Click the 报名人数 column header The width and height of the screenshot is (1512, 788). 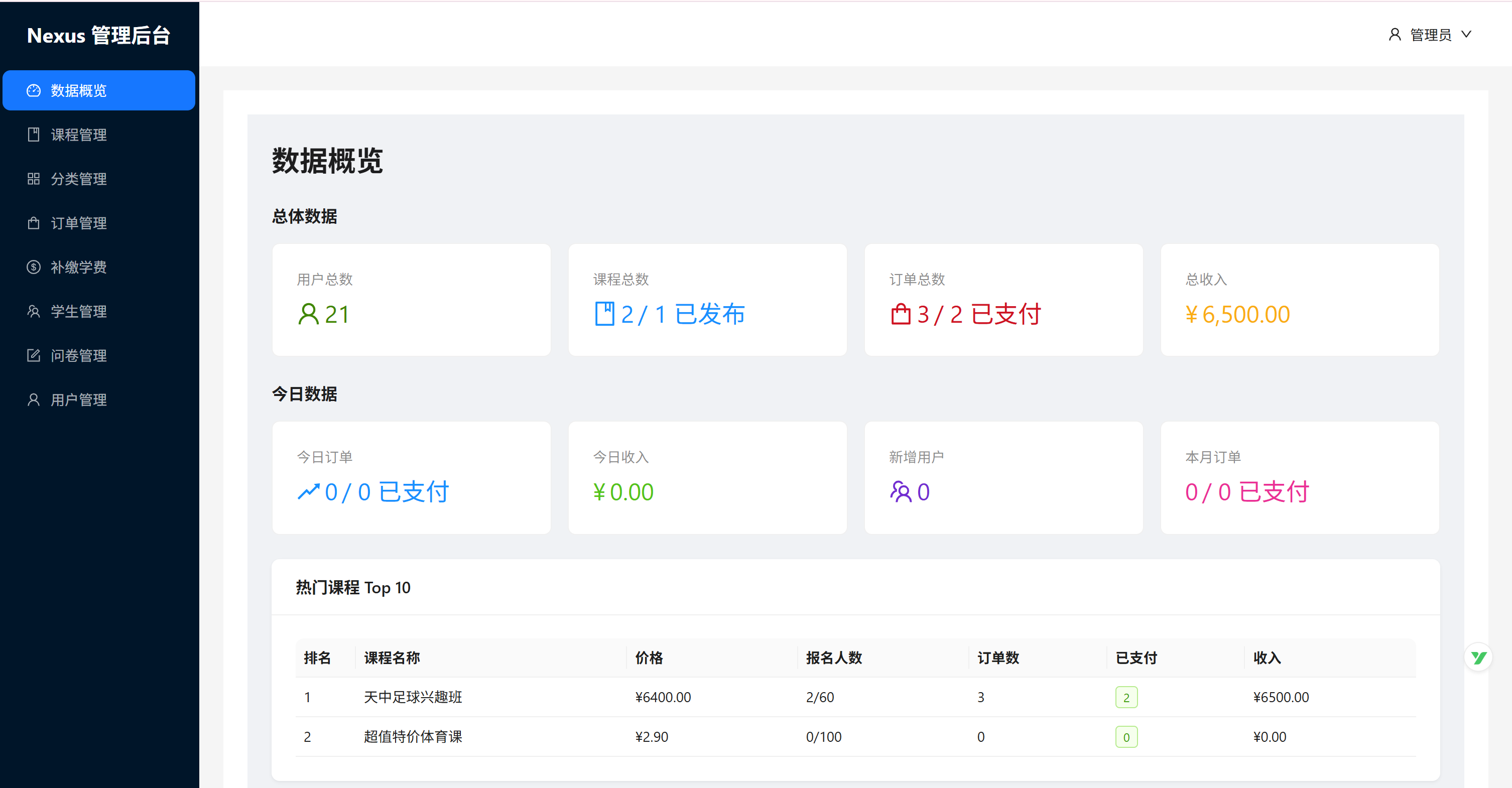[x=833, y=658]
